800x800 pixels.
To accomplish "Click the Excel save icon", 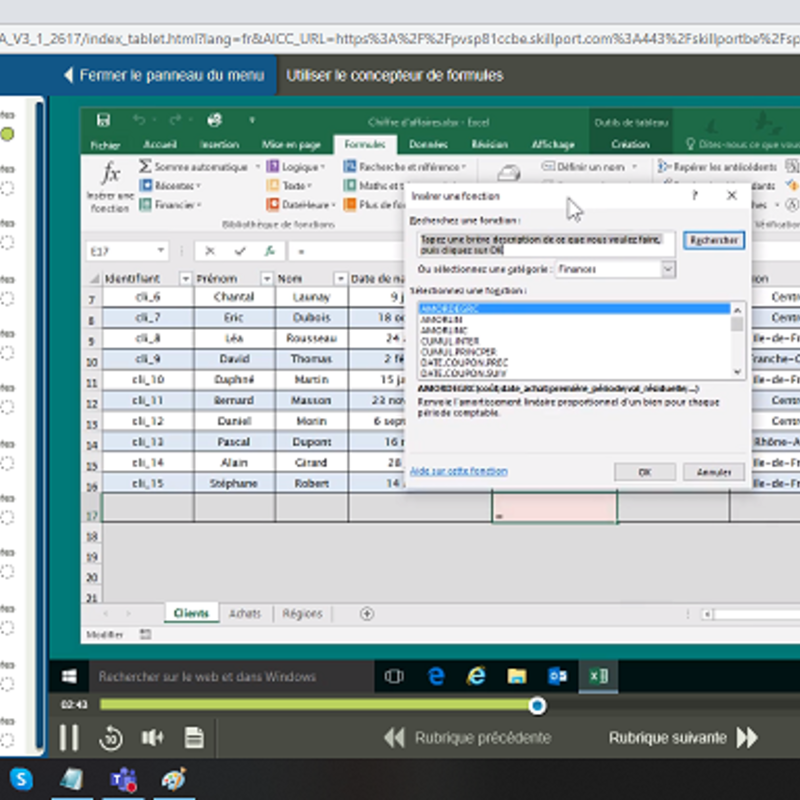I will pos(103,120).
